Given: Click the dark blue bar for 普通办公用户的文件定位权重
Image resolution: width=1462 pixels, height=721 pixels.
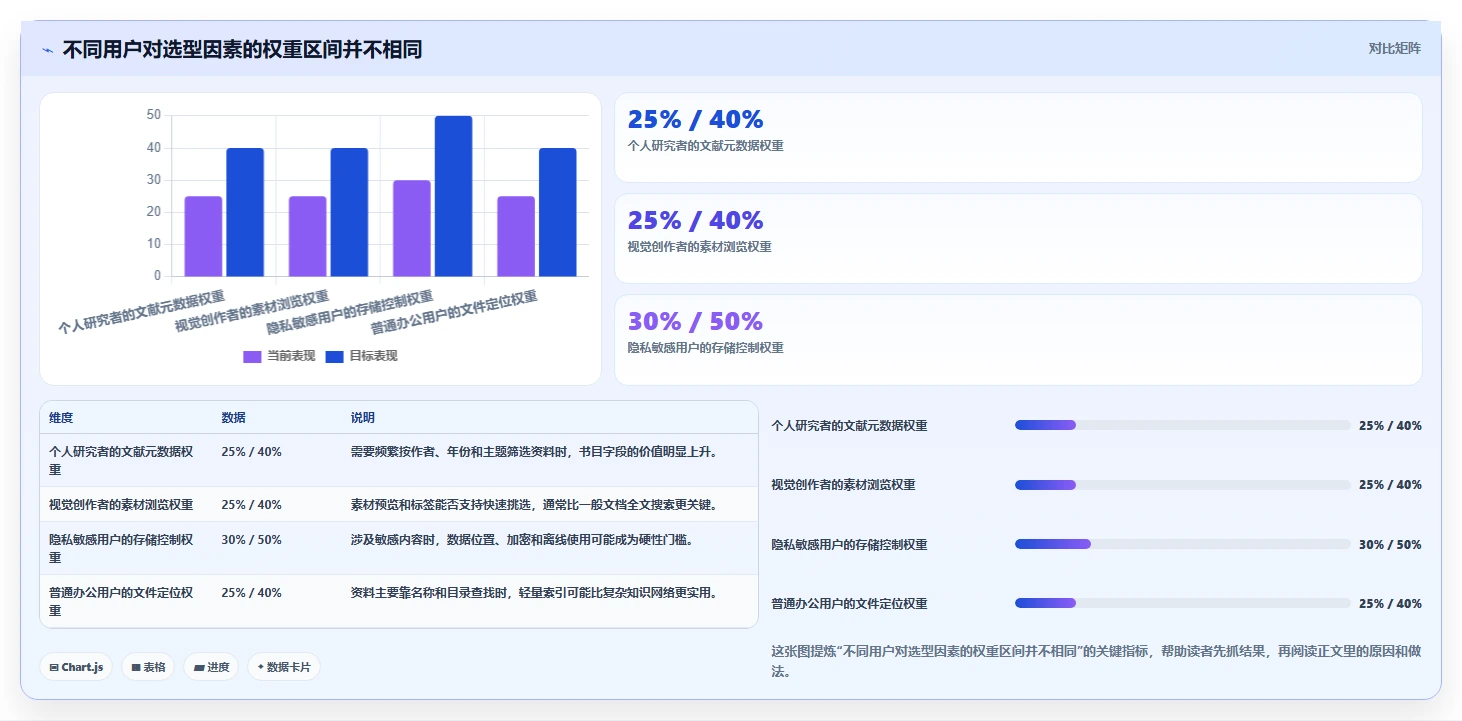Looking at the screenshot, I should tap(558, 212).
